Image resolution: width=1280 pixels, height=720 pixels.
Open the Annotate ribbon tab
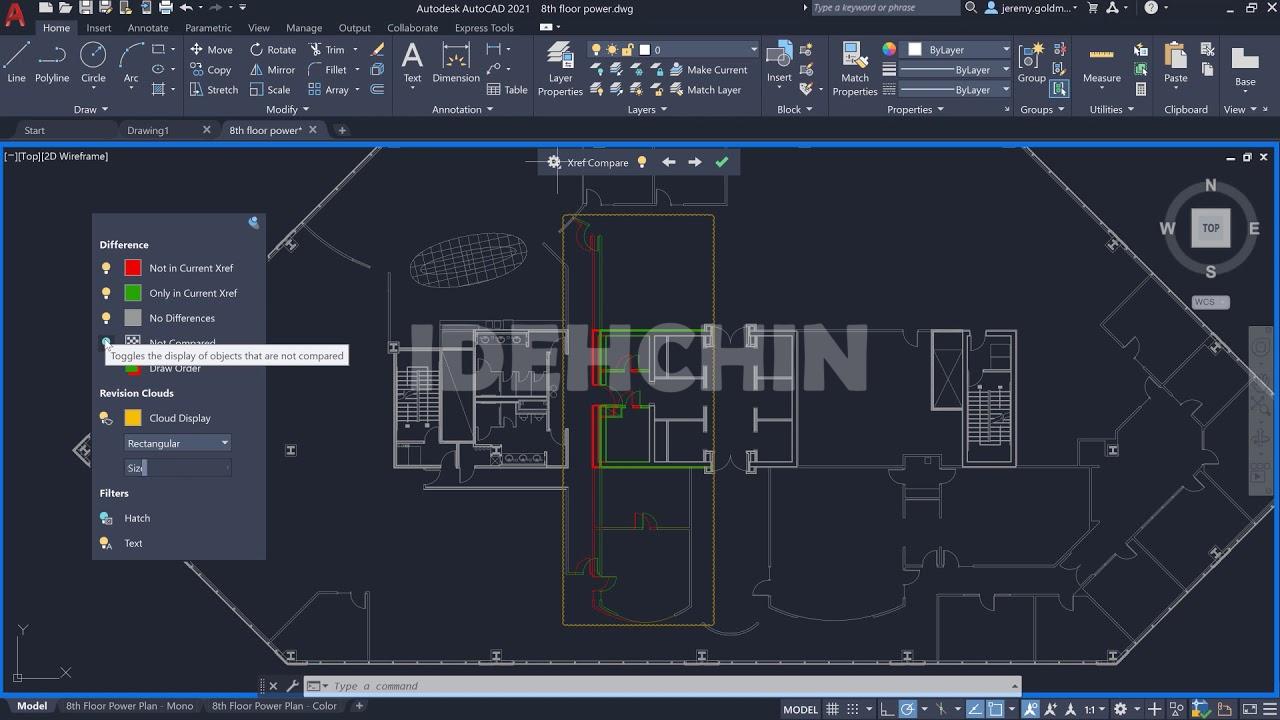coord(148,28)
